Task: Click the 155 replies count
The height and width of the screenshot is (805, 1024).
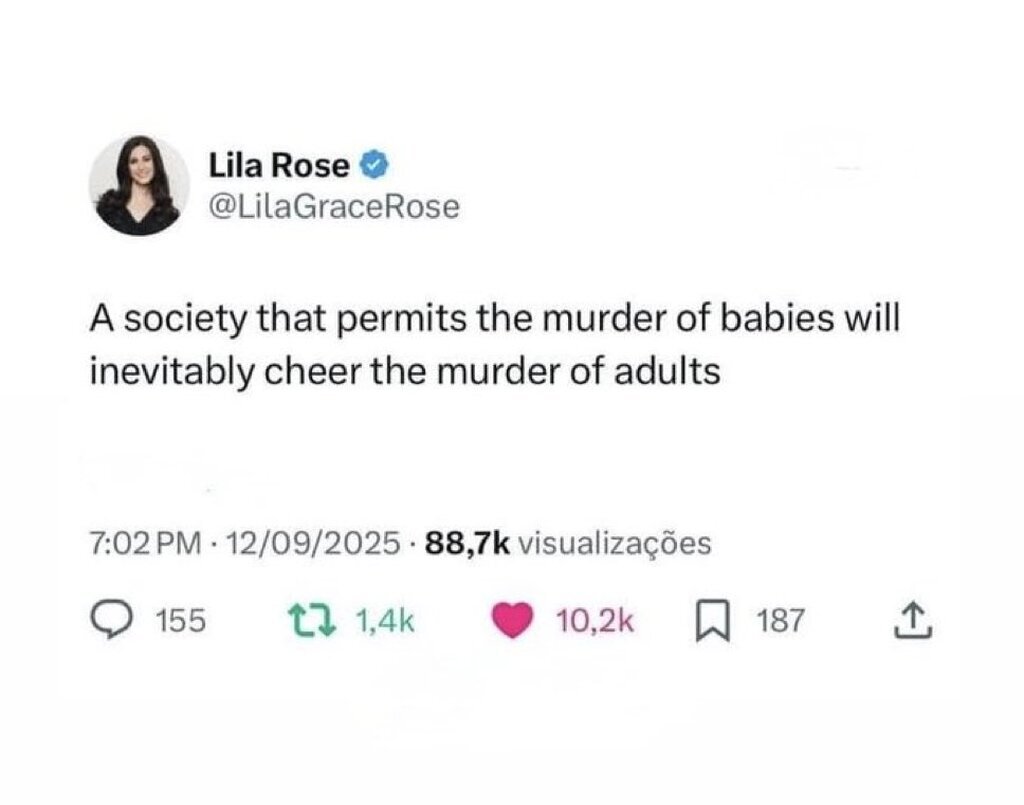Action: 181,620
